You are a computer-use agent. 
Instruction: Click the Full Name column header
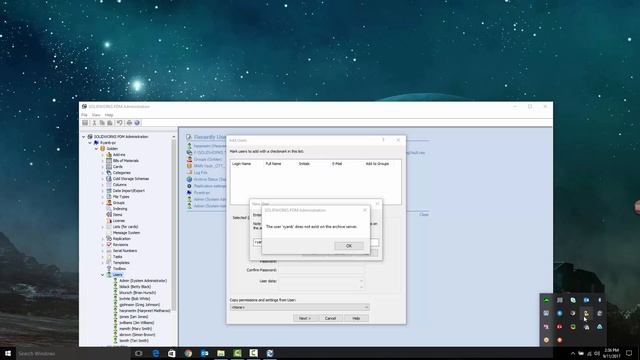coord(273,164)
